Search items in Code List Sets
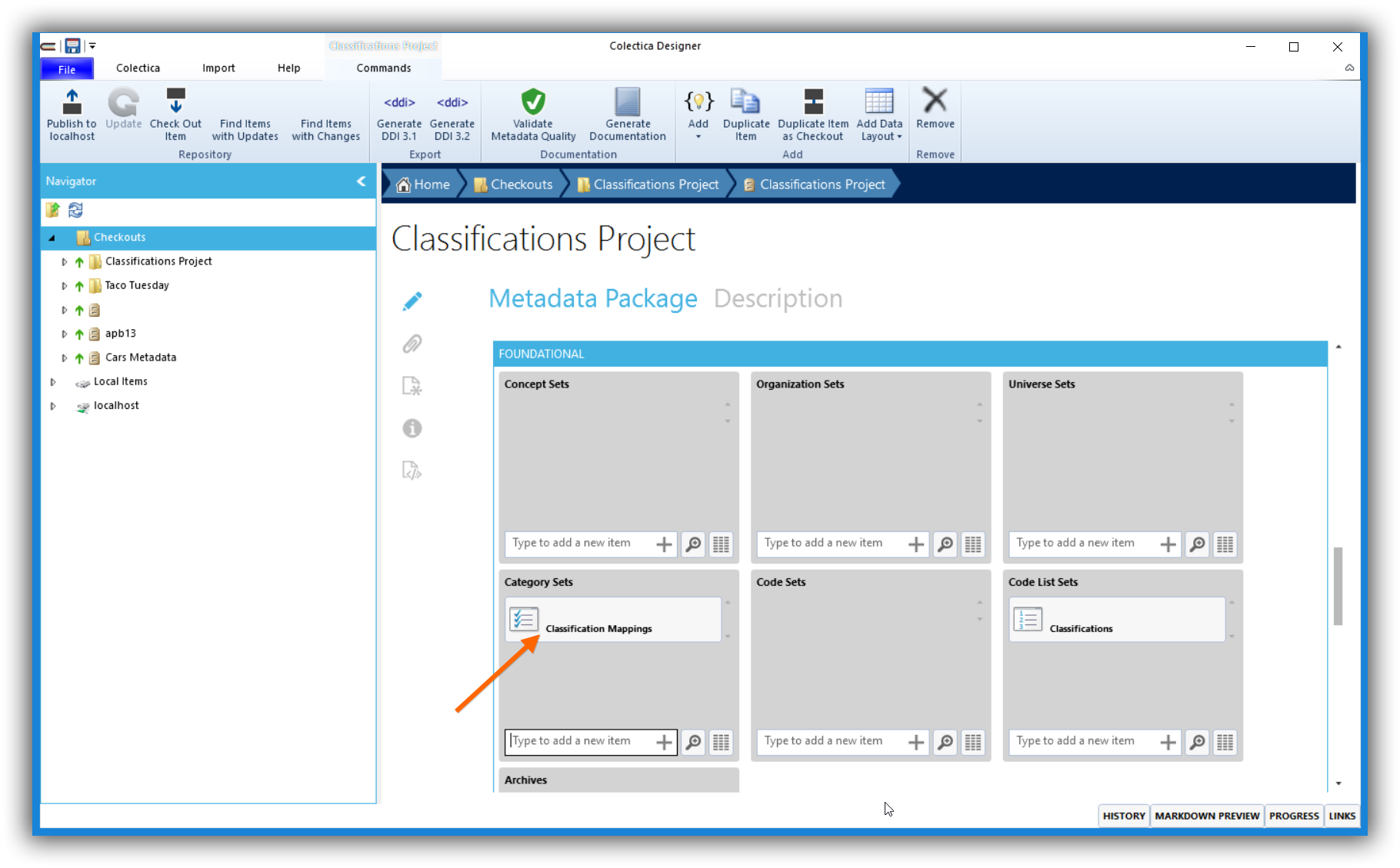This screenshot has width=1400, height=868. (1198, 742)
